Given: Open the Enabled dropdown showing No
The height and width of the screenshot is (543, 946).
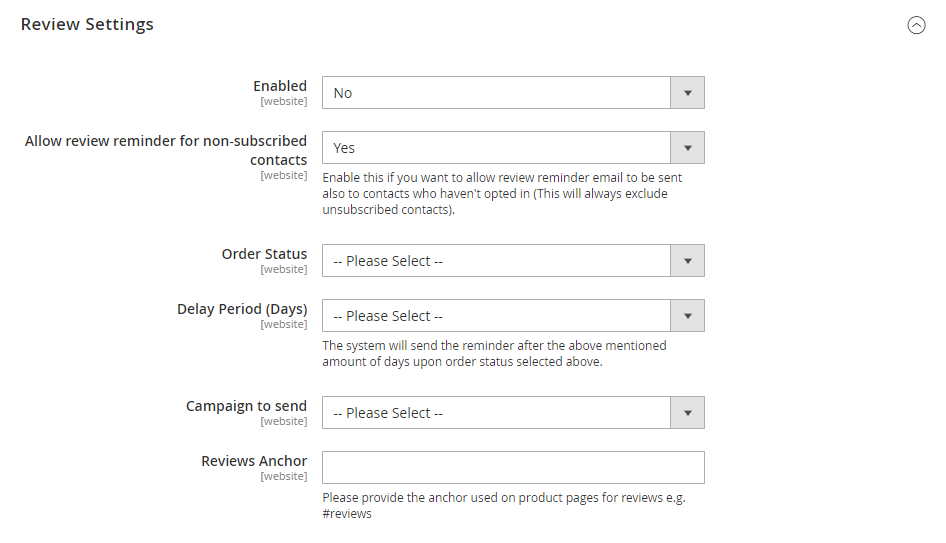Looking at the screenshot, I should (x=513, y=92).
